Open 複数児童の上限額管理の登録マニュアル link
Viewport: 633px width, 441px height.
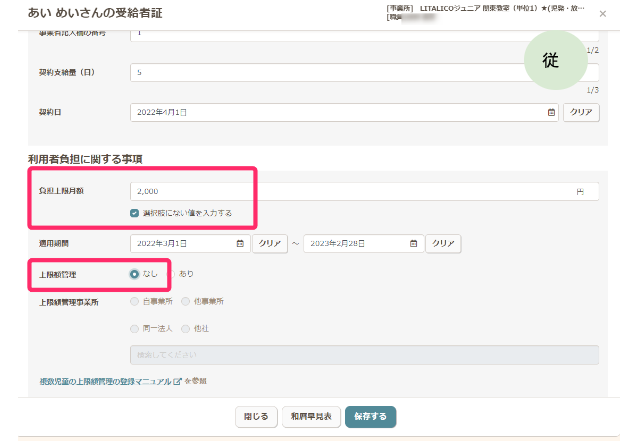[98, 381]
